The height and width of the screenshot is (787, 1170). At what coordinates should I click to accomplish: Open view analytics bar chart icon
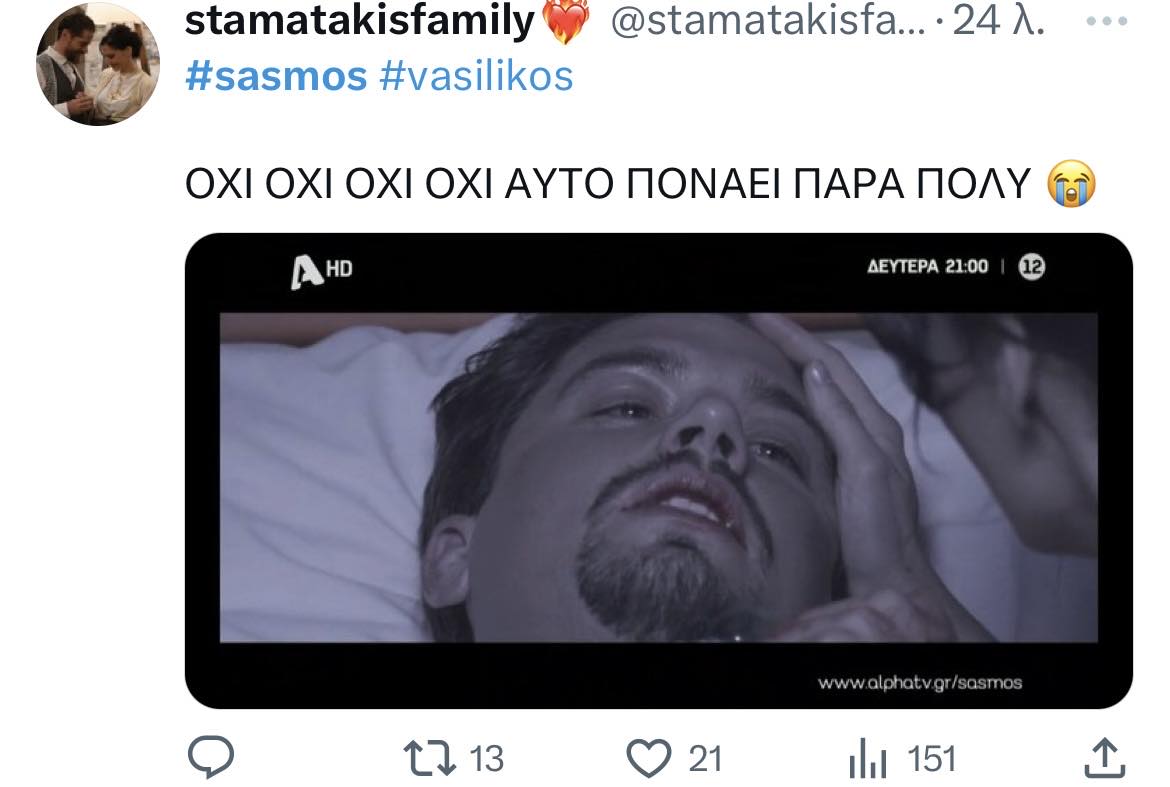(869, 760)
